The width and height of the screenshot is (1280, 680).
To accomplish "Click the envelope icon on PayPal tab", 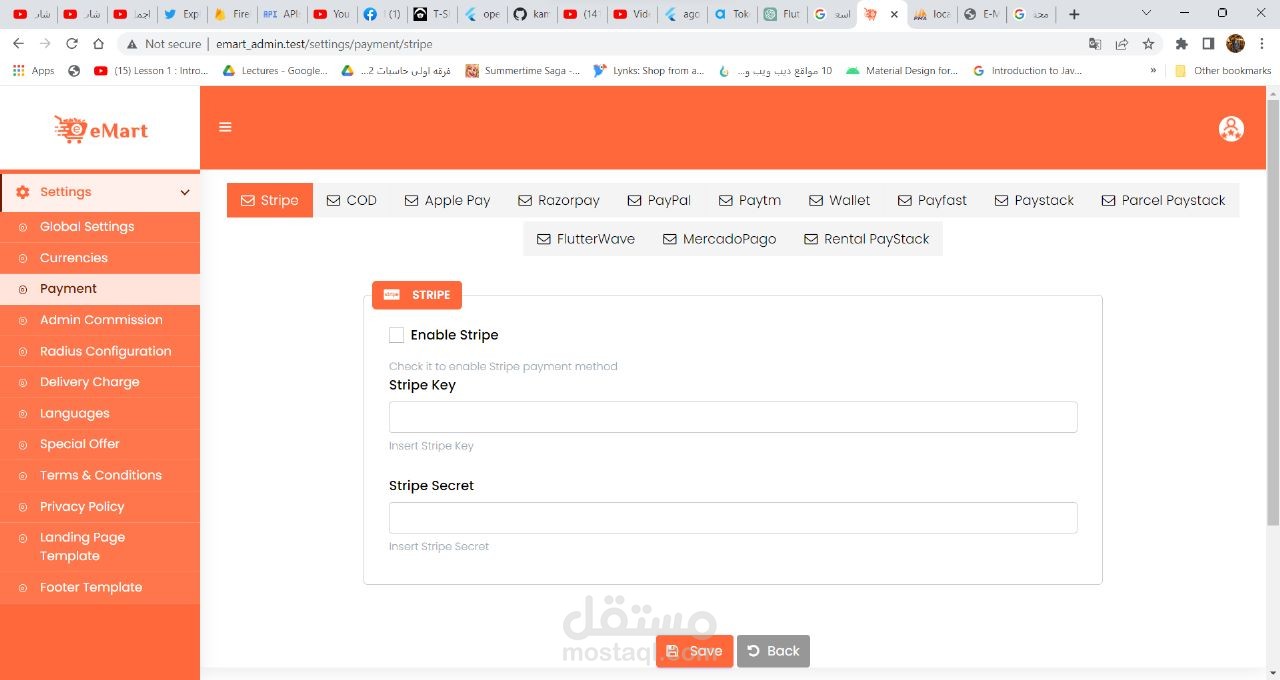I will point(634,200).
